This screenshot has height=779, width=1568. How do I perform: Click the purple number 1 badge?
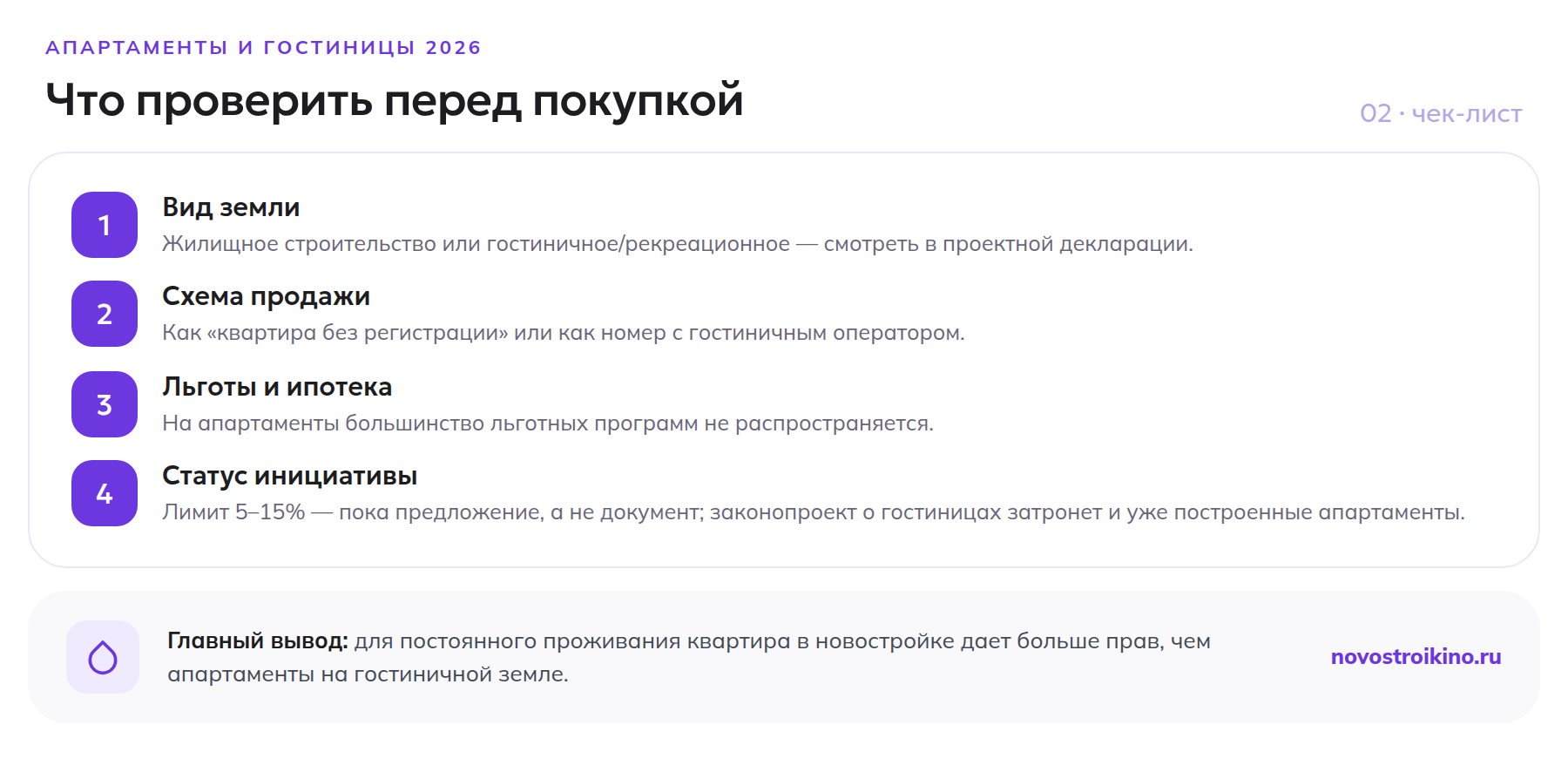click(105, 225)
